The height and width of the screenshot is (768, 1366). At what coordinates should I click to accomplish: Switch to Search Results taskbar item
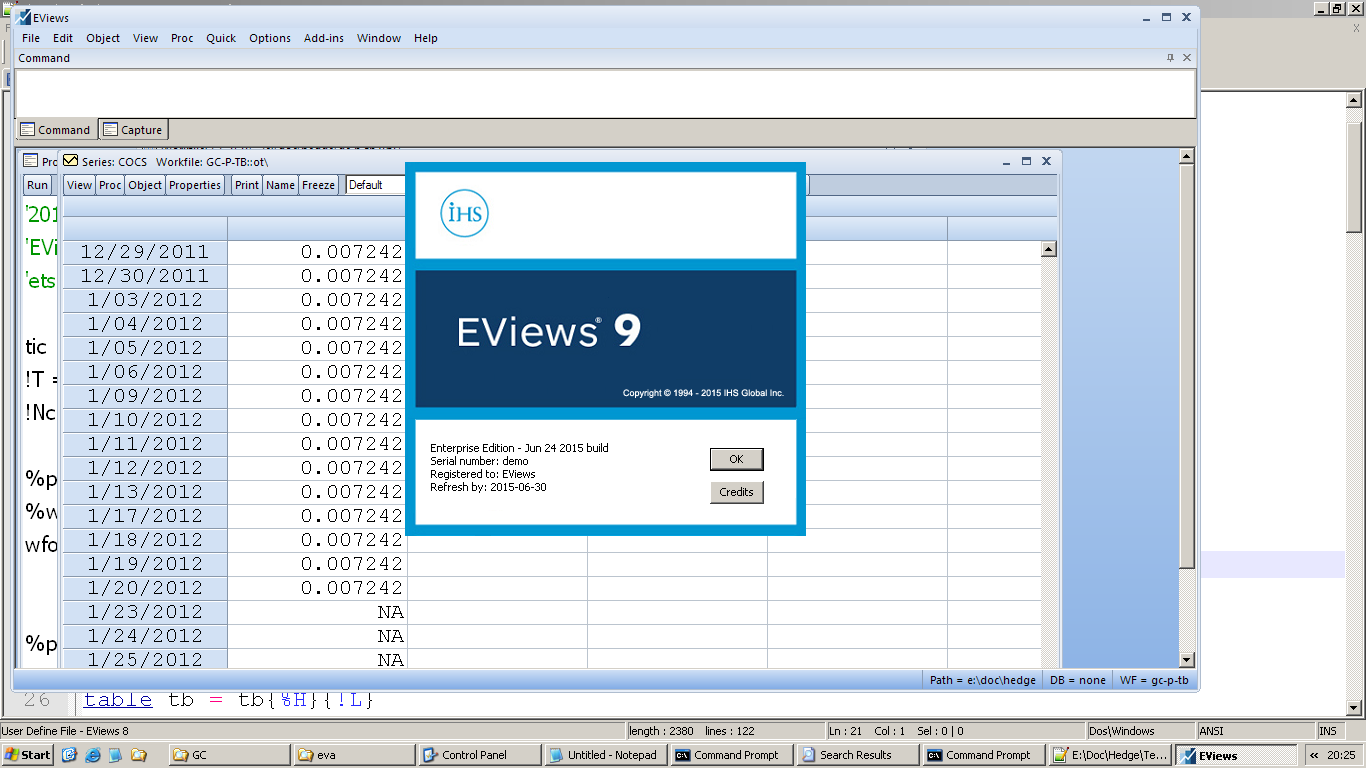click(x=858, y=755)
